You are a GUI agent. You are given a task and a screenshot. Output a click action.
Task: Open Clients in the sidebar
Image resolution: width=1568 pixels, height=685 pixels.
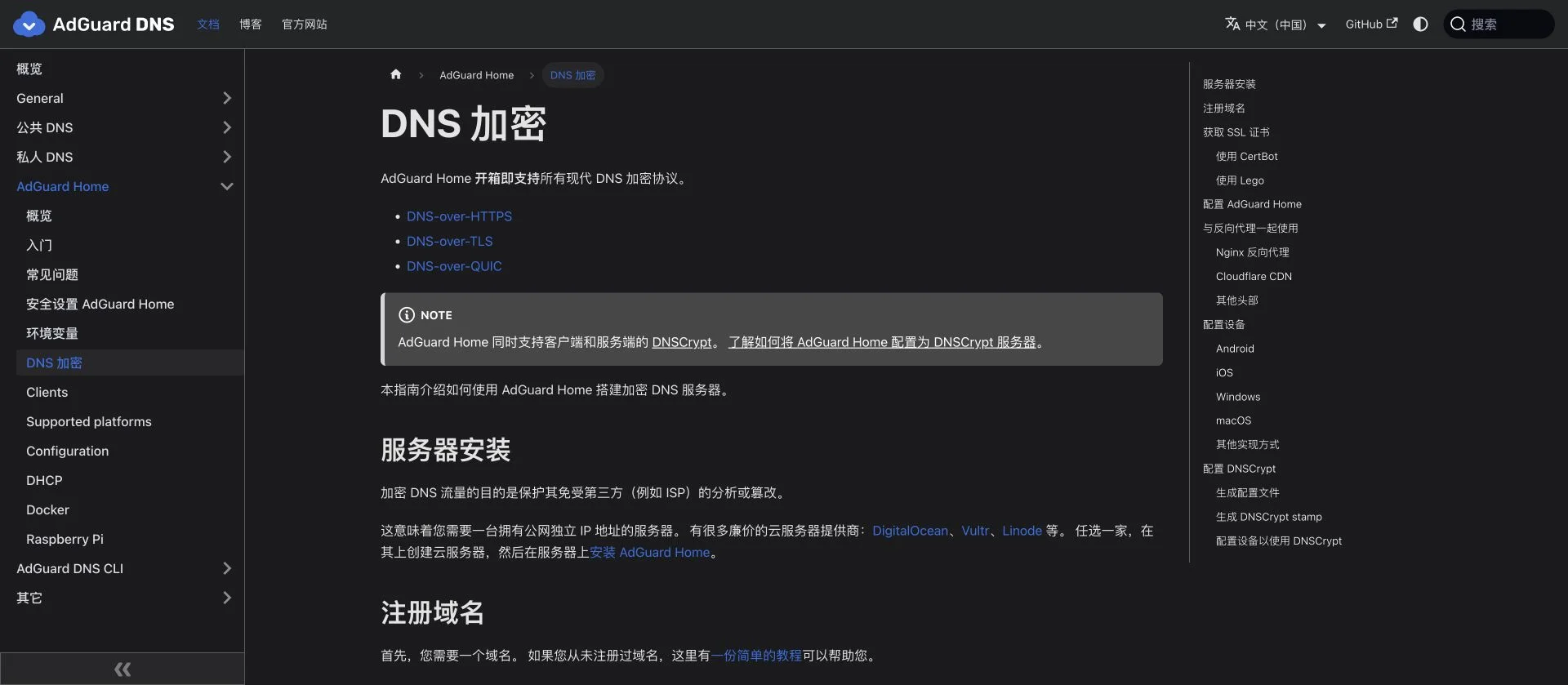47,392
